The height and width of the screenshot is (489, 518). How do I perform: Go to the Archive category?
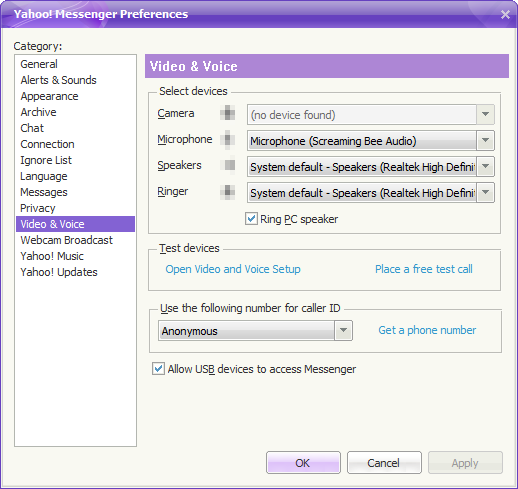(75, 112)
